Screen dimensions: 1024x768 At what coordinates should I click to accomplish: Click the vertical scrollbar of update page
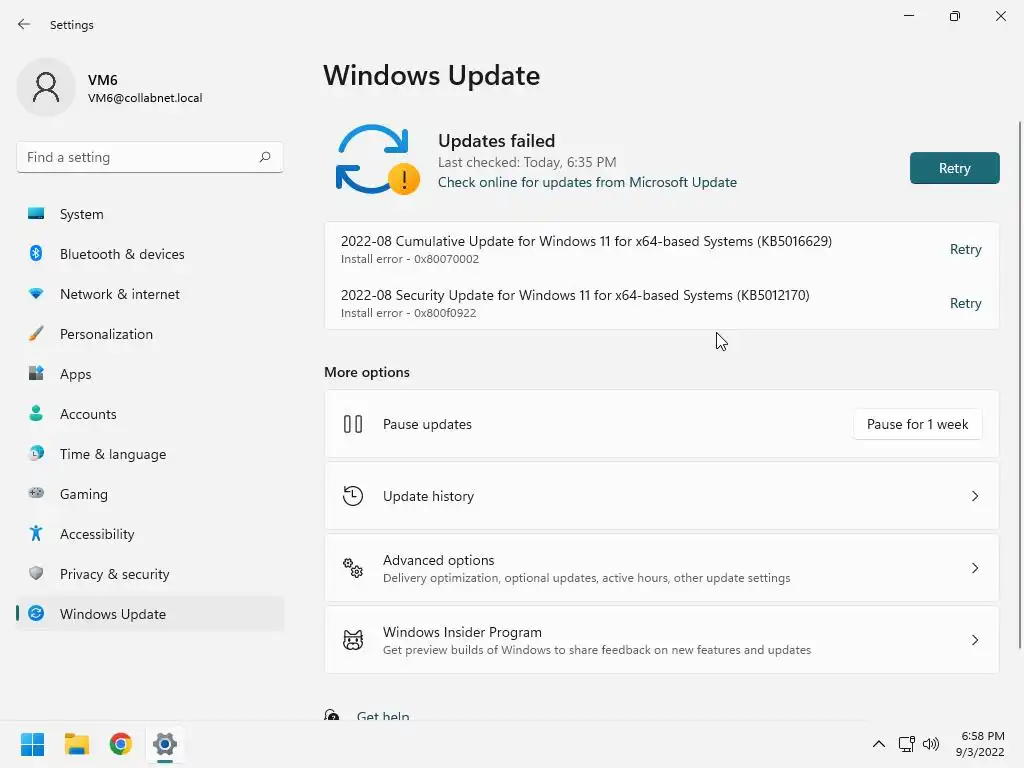[x=1019, y=385]
